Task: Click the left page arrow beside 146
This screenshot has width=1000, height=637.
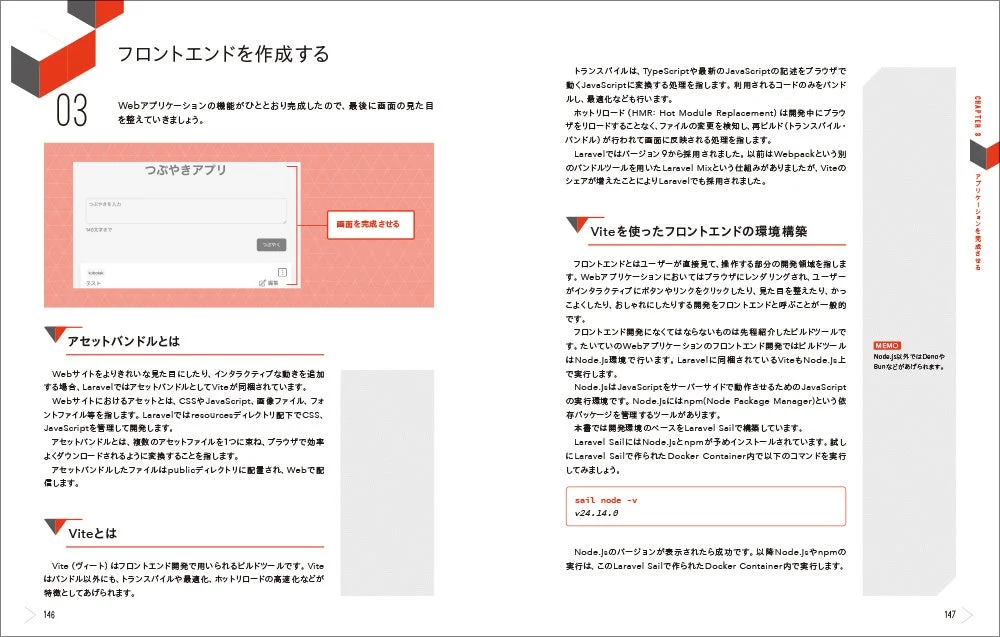Action: tap(30, 615)
